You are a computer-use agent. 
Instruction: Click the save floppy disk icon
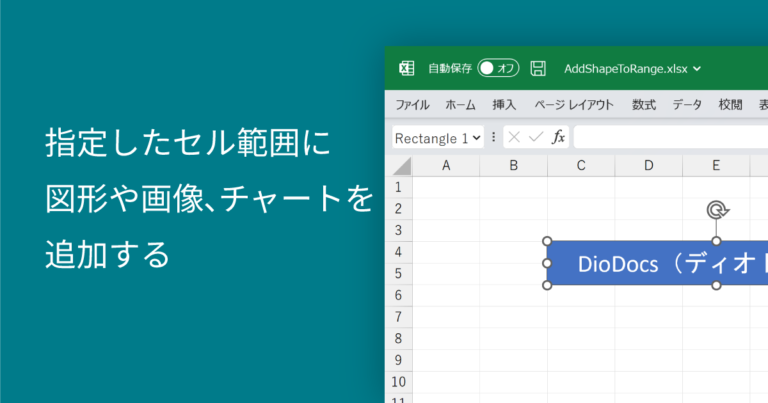(x=538, y=69)
